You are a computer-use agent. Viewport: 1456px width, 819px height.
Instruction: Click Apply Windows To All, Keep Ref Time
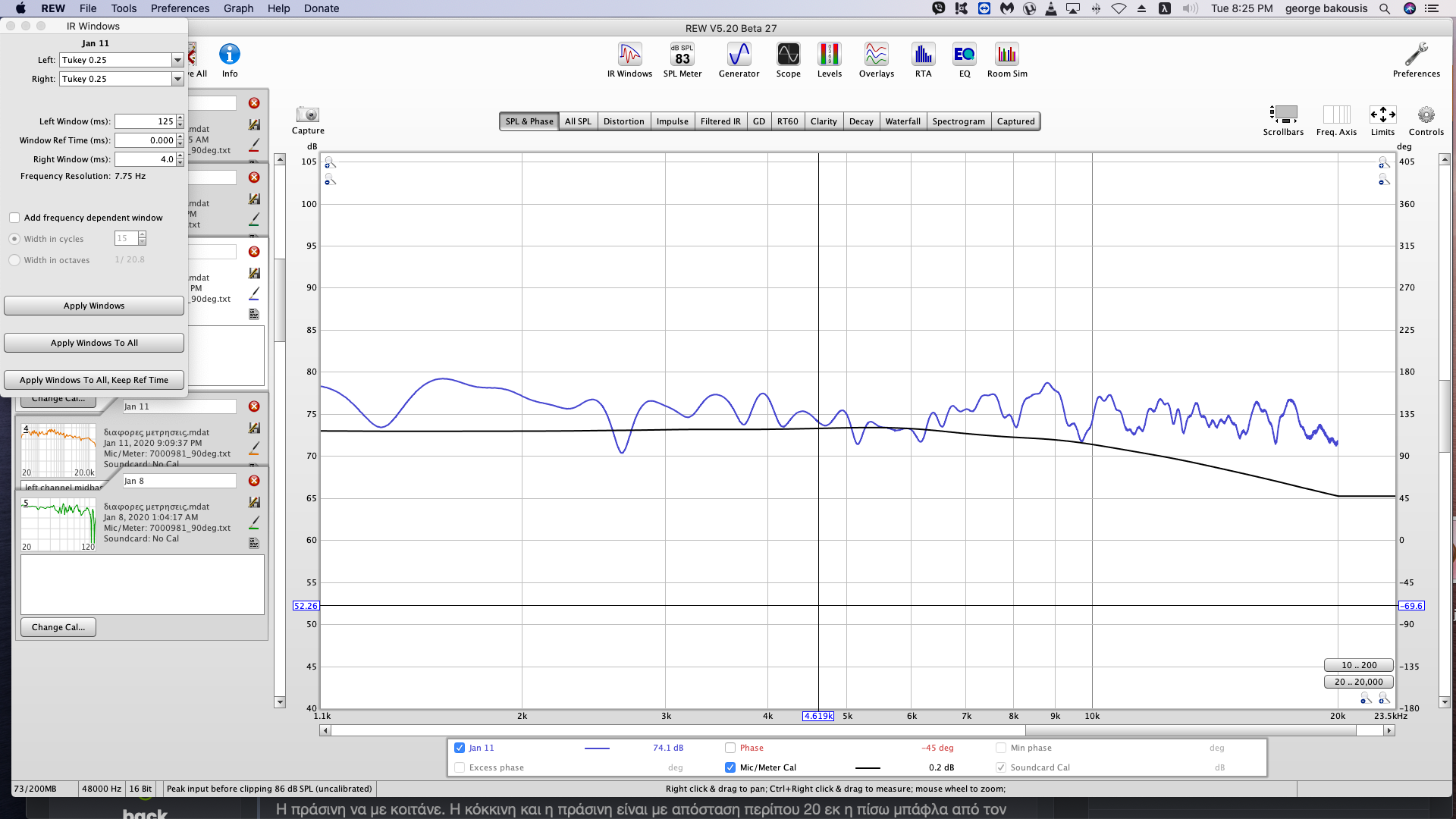pos(94,380)
